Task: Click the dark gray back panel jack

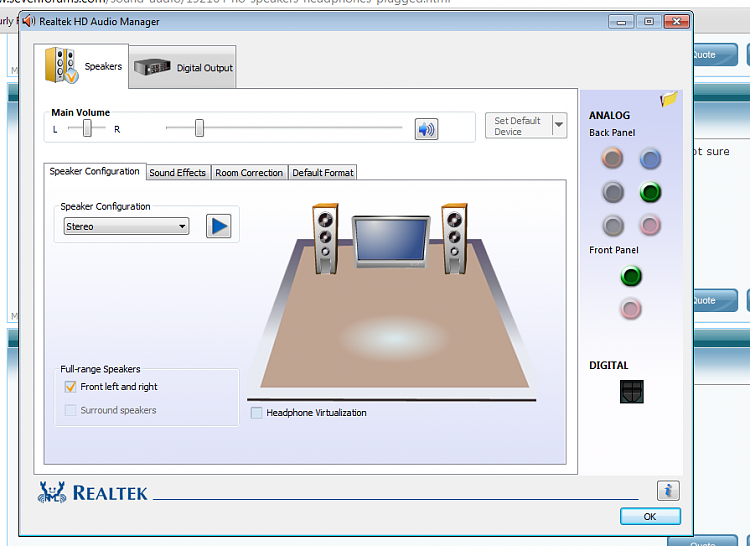Action: [613, 192]
